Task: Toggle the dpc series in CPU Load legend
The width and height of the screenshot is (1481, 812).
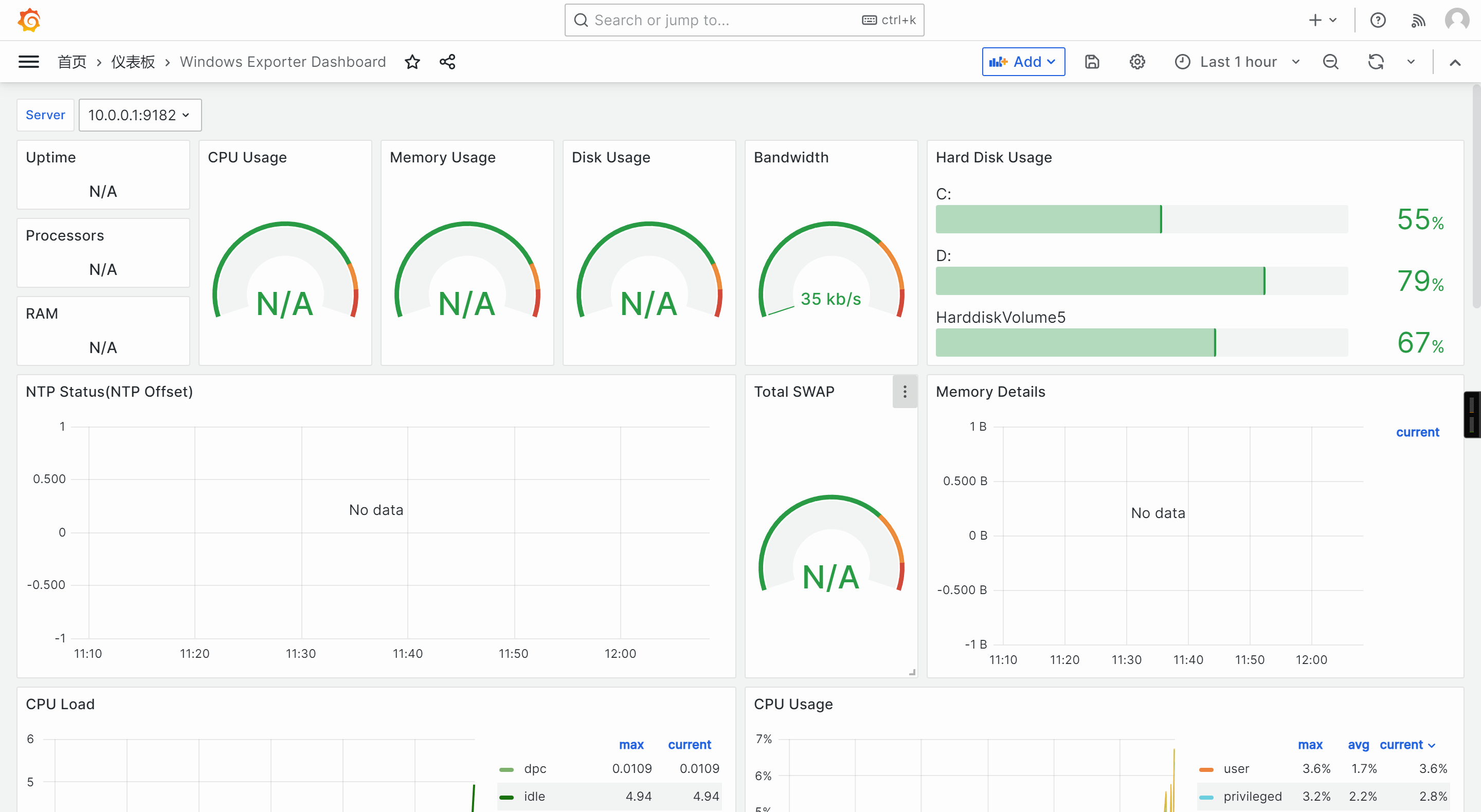Action: tap(535, 768)
